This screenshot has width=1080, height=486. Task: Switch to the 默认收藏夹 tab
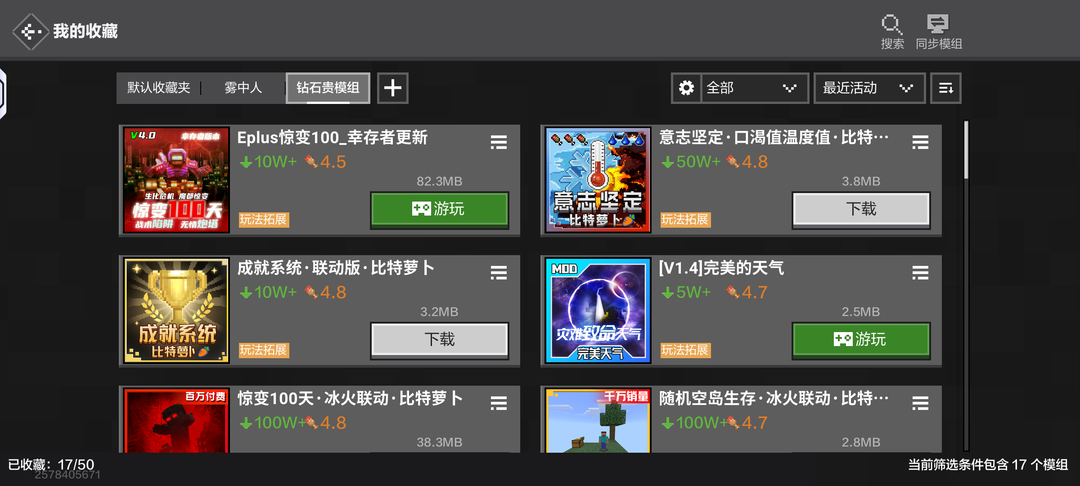158,88
